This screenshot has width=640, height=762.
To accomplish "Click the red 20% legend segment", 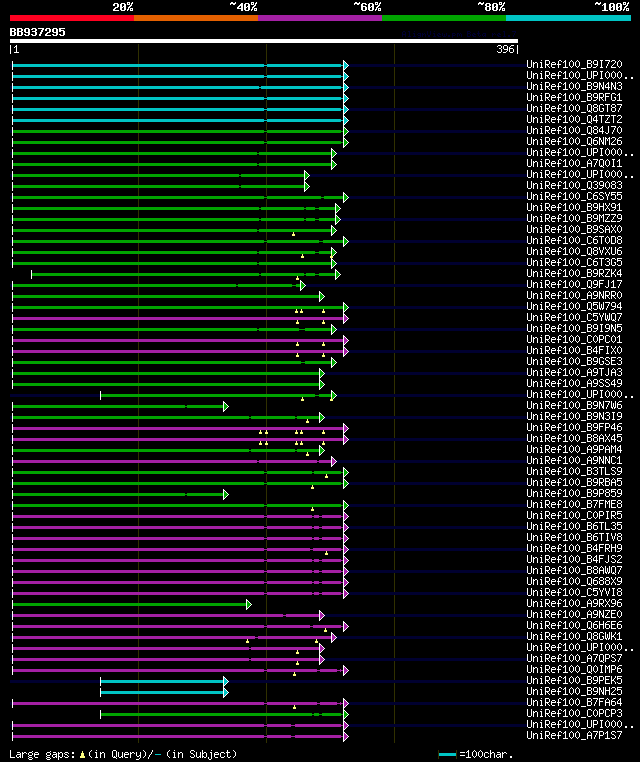I will [x=72, y=18].
